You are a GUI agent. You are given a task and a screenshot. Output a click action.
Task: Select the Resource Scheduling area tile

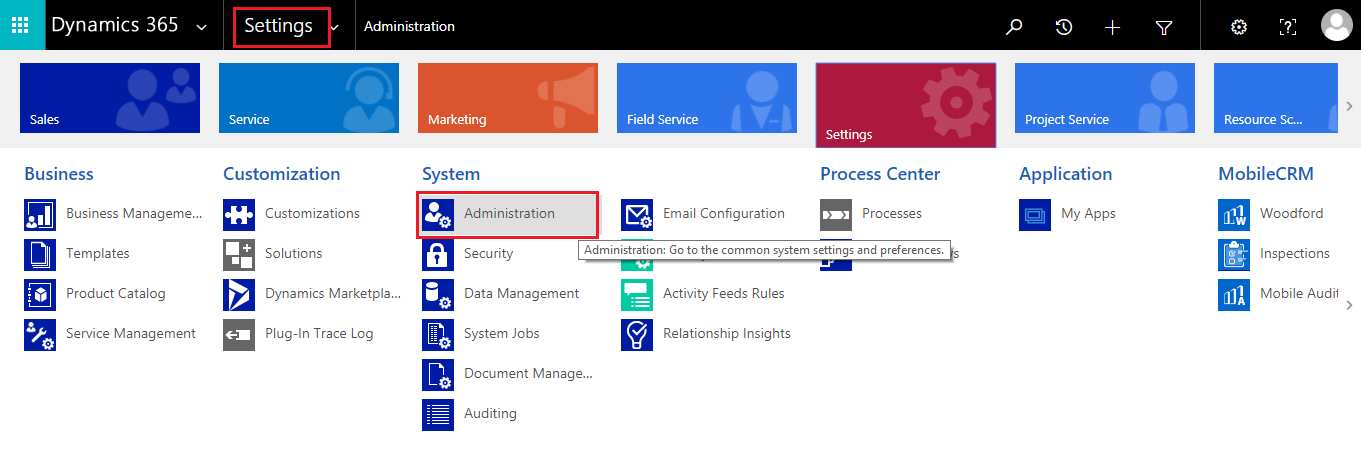click(1276, 98)
